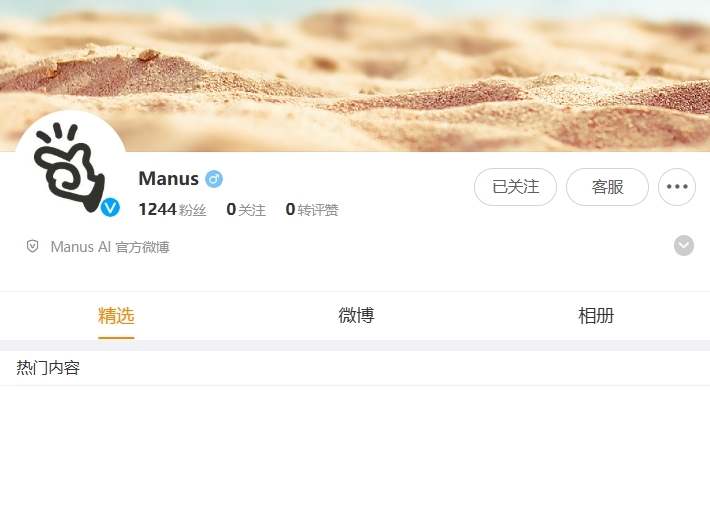The height and width of the screenshot is (511, 710).
Task: Expand profile details with the gray chevron
Action: coord(684,246)
